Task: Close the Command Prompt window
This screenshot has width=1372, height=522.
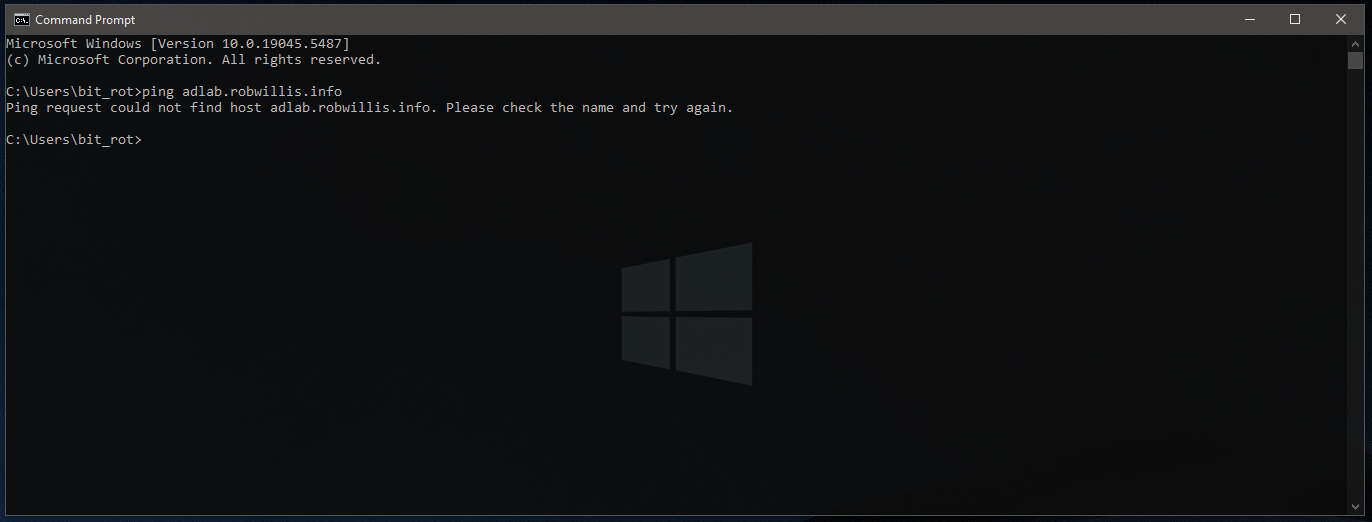Action: pyautogui.click(x=1341, y=19)
